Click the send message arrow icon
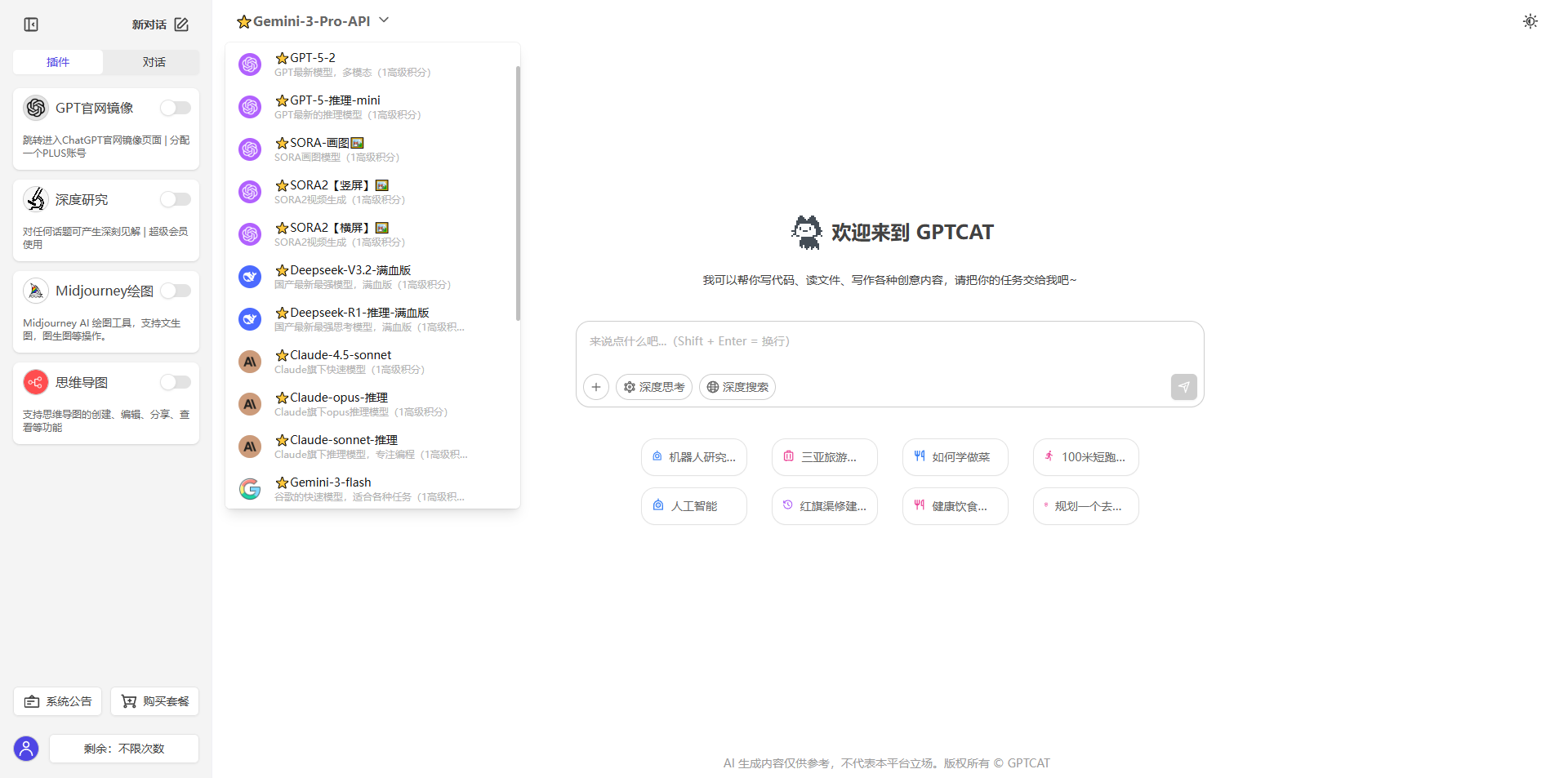This screenshot has width=1568, height=778. pos(1183,387)
